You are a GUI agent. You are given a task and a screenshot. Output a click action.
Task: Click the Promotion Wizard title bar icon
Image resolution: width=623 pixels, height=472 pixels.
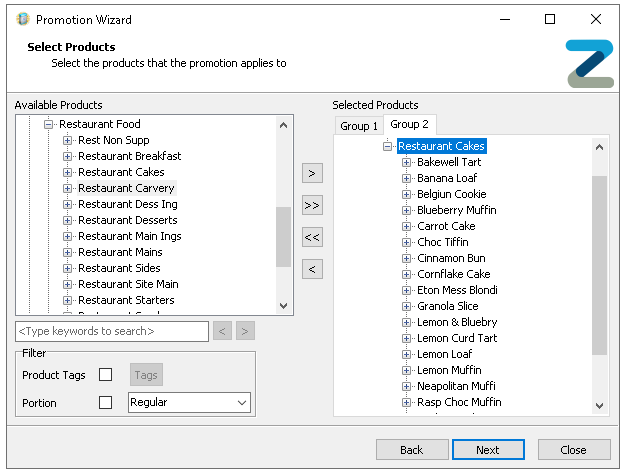22,19
